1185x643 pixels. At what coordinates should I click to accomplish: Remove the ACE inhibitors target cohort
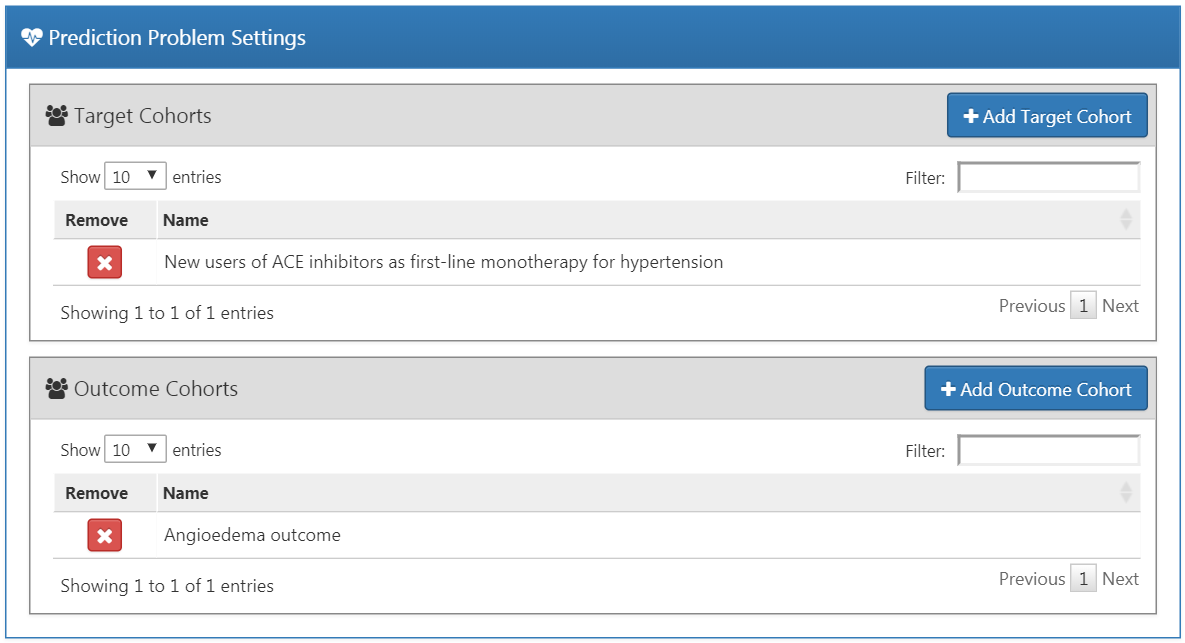pyautogui.click(x=104, y=262)
